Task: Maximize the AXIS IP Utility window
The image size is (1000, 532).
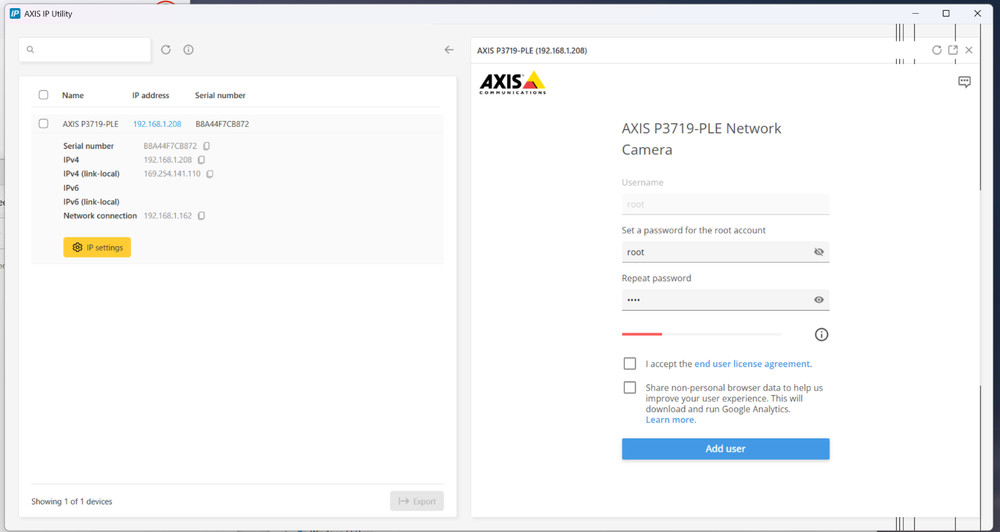Action: coord(946,13)
